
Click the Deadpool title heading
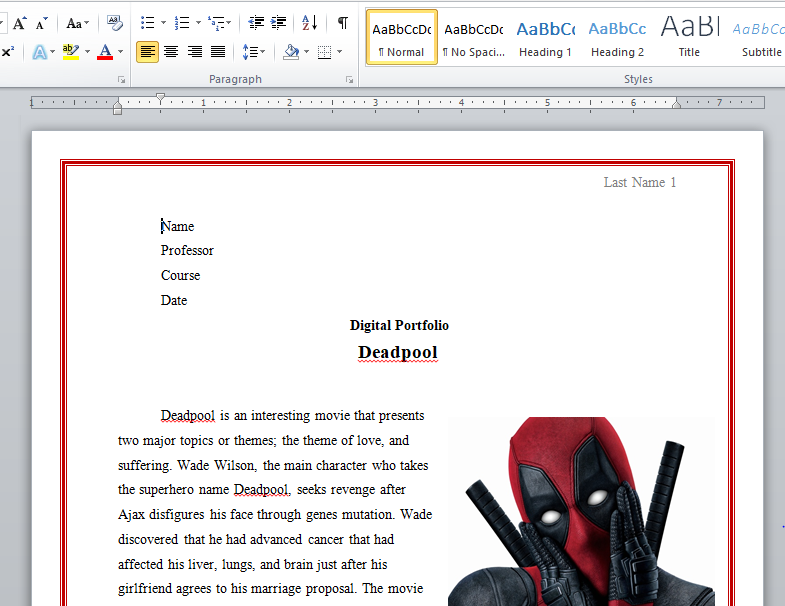point(398,352)
